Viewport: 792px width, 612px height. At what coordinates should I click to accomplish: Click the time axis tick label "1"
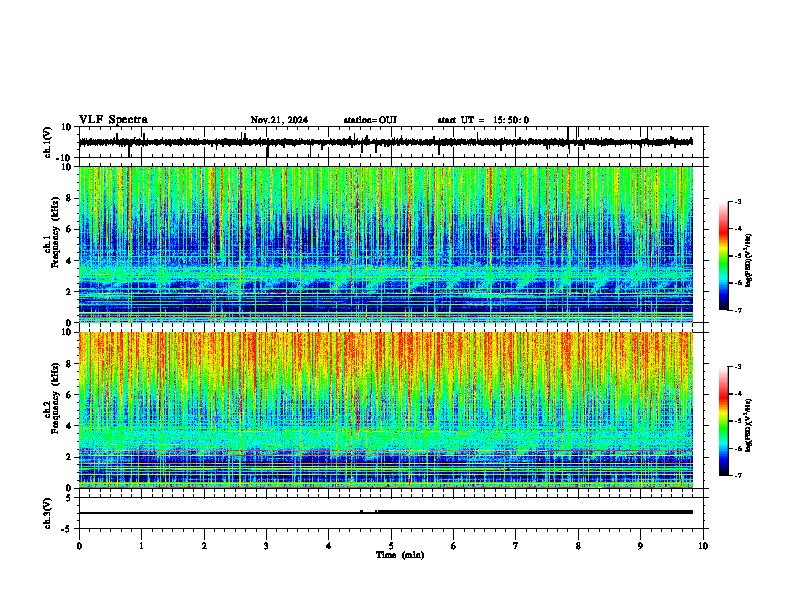point(142,546)
